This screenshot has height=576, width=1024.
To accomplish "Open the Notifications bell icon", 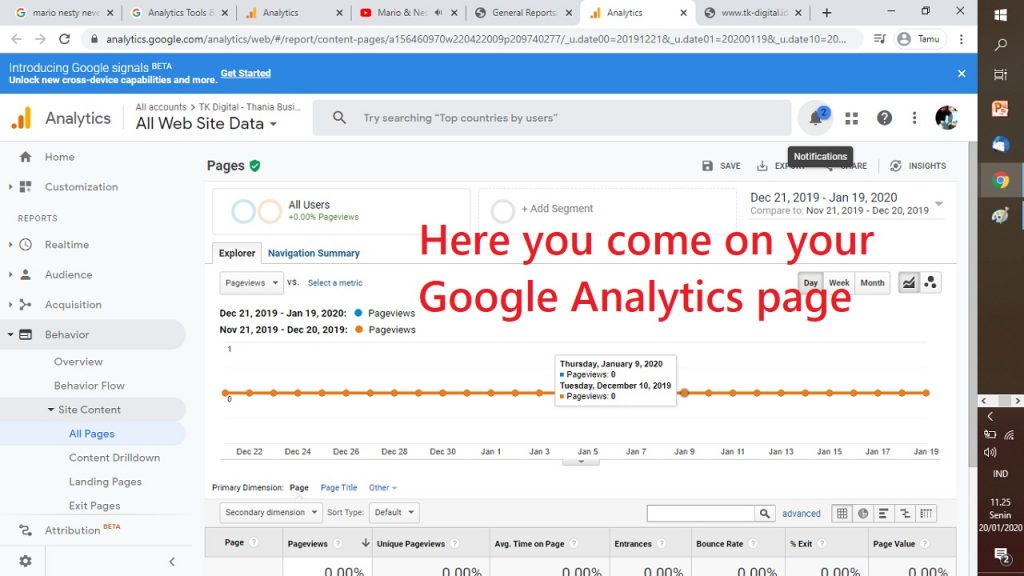I will tap(815, 118).
